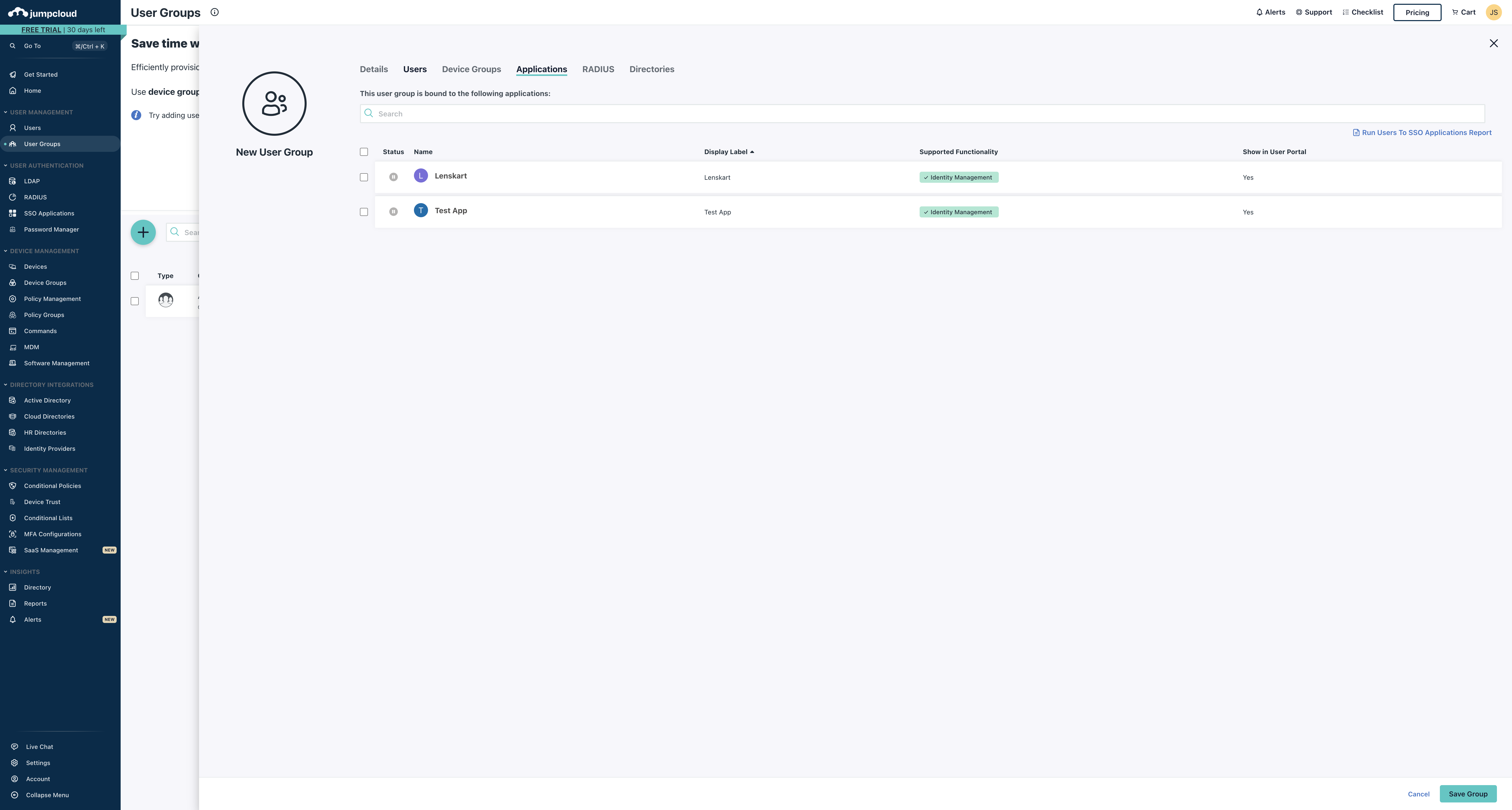Click the Lenskart app name
The height and width of the screenshot is (810, 1512).
[451, 176]
